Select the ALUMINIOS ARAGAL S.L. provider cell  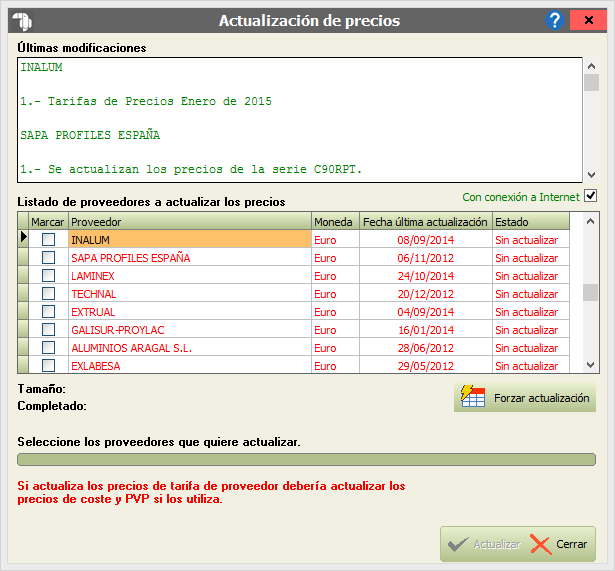(x=190, y=348)
